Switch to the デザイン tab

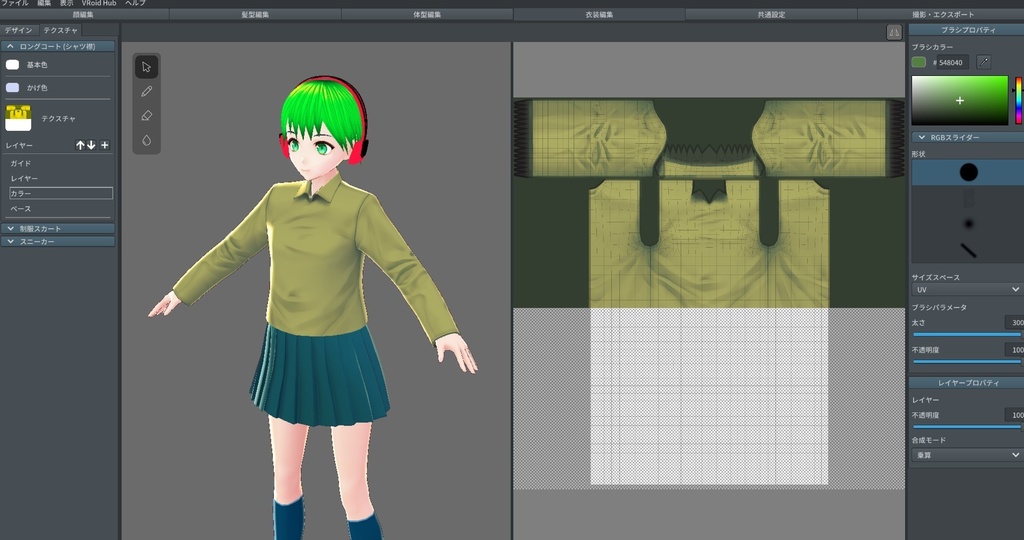pos(18,30)
